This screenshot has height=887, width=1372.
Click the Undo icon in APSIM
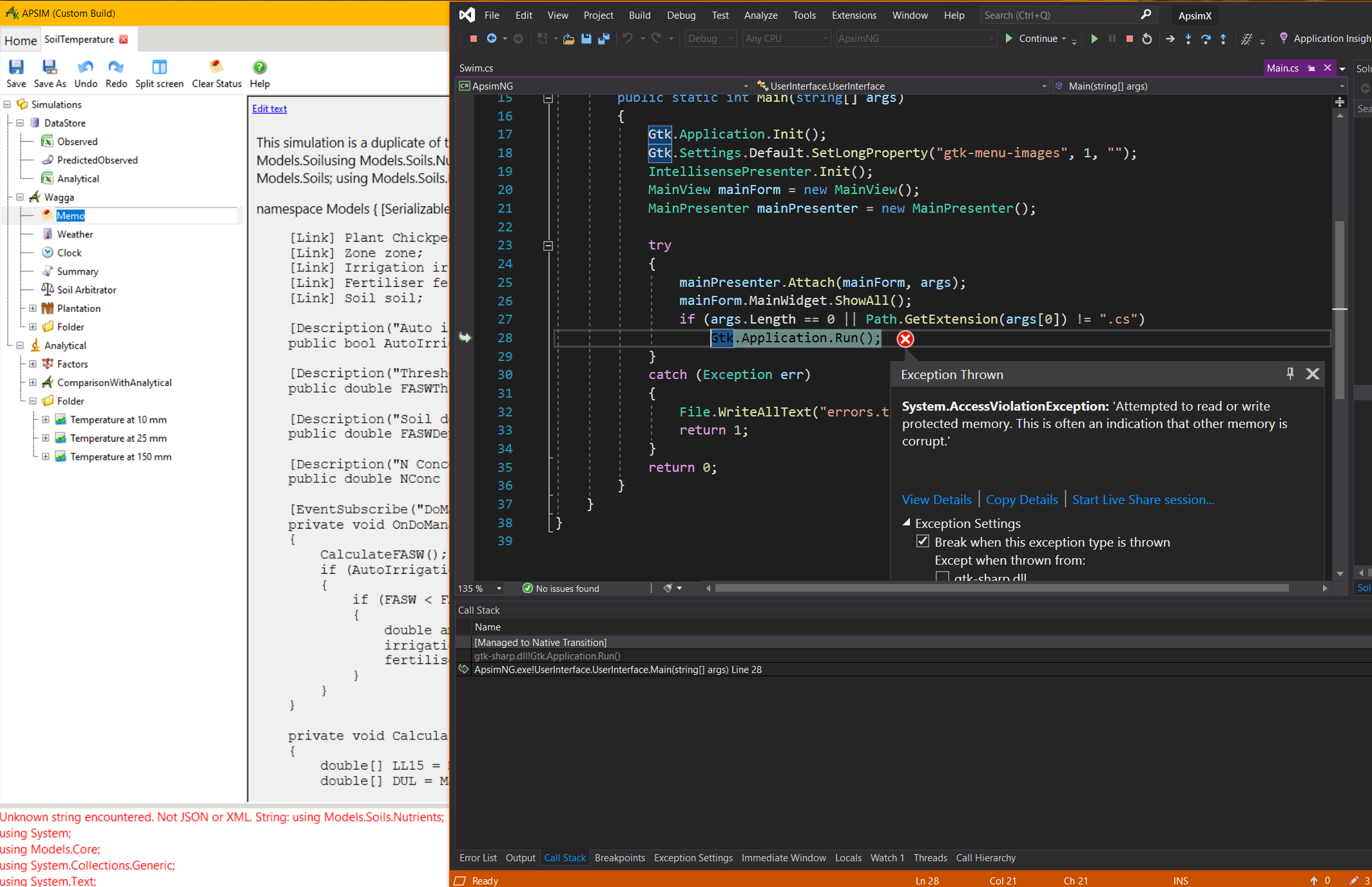point(85,67)
